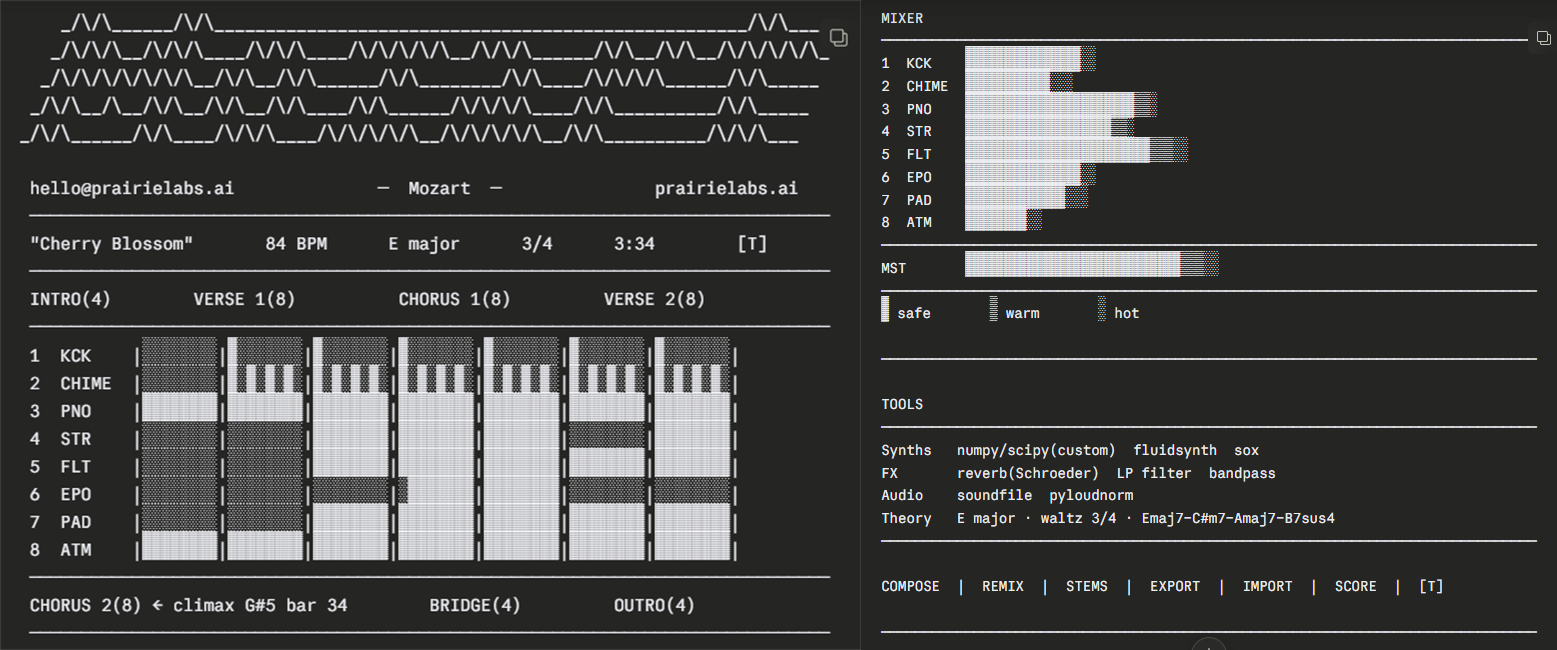Click the 84 BPM tempo value
The image size is (1557, 650).
(x=296, y=244)
